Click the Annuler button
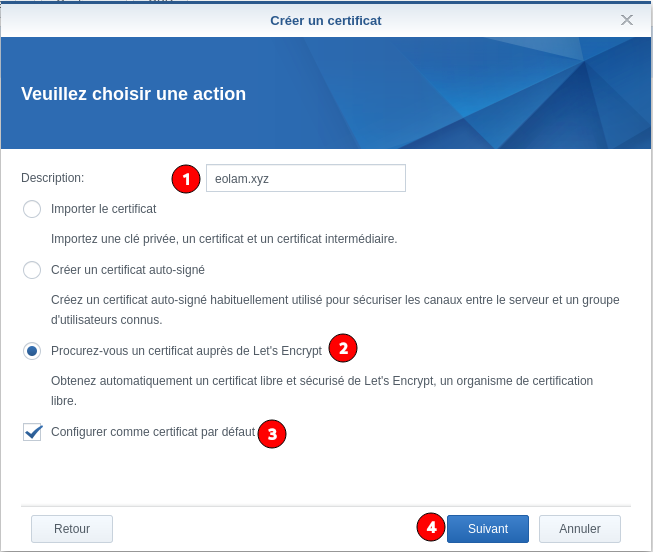Screen dimensions: 653x552 (x=579, y=529)
